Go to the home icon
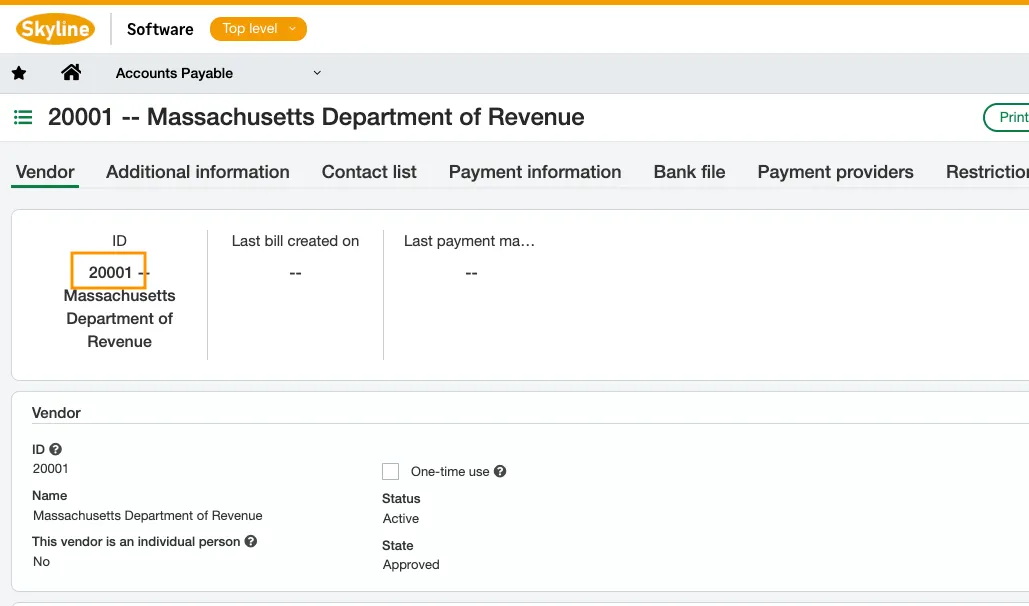The width and height of the screenshot is (1029, 606). click(x=71, y=72)
